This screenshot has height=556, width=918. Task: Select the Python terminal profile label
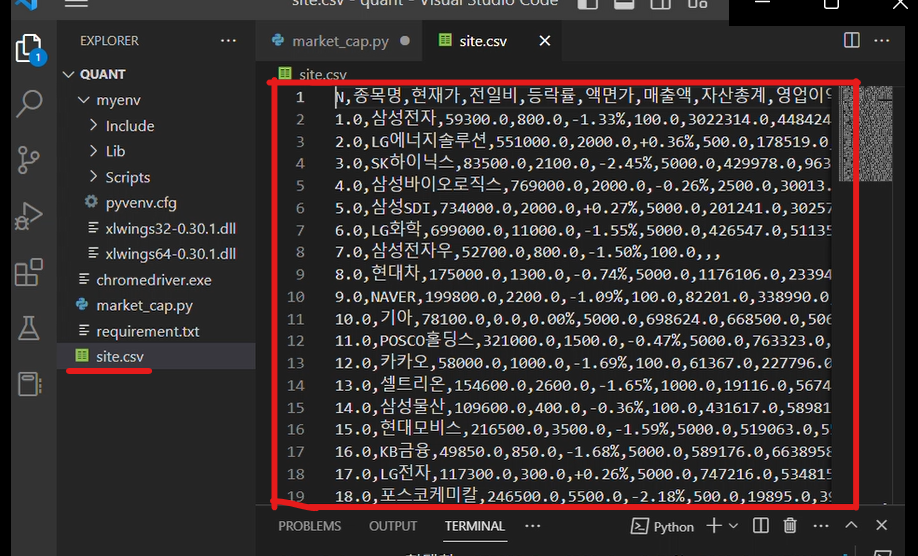662,527
